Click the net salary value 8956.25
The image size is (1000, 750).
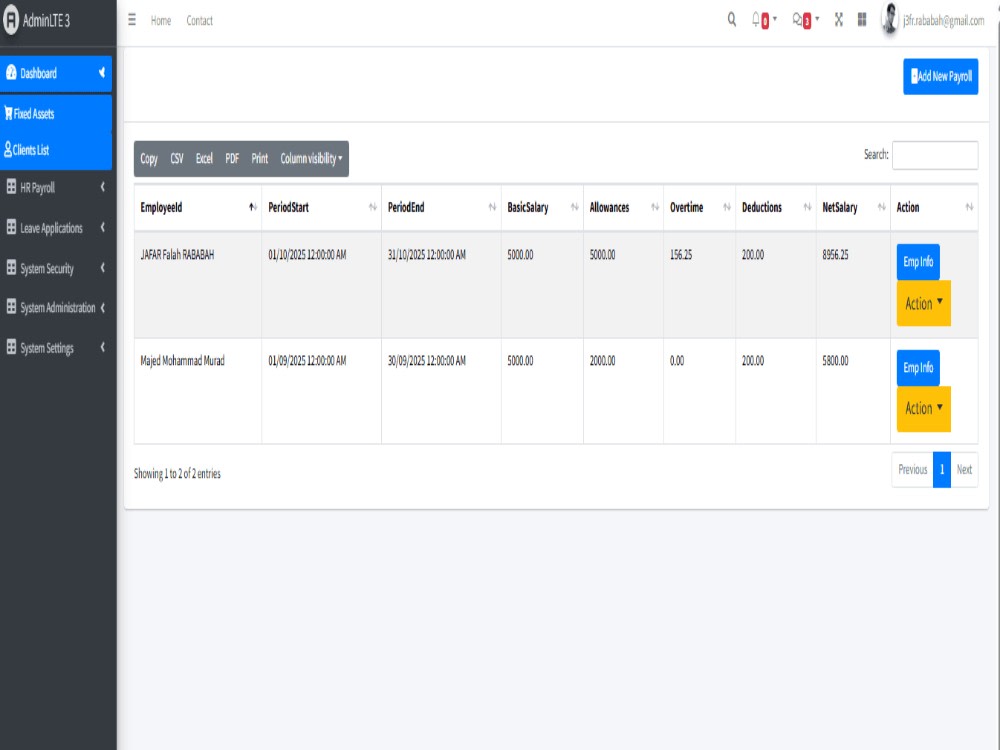pyautogui.click(x=835, y=254)
